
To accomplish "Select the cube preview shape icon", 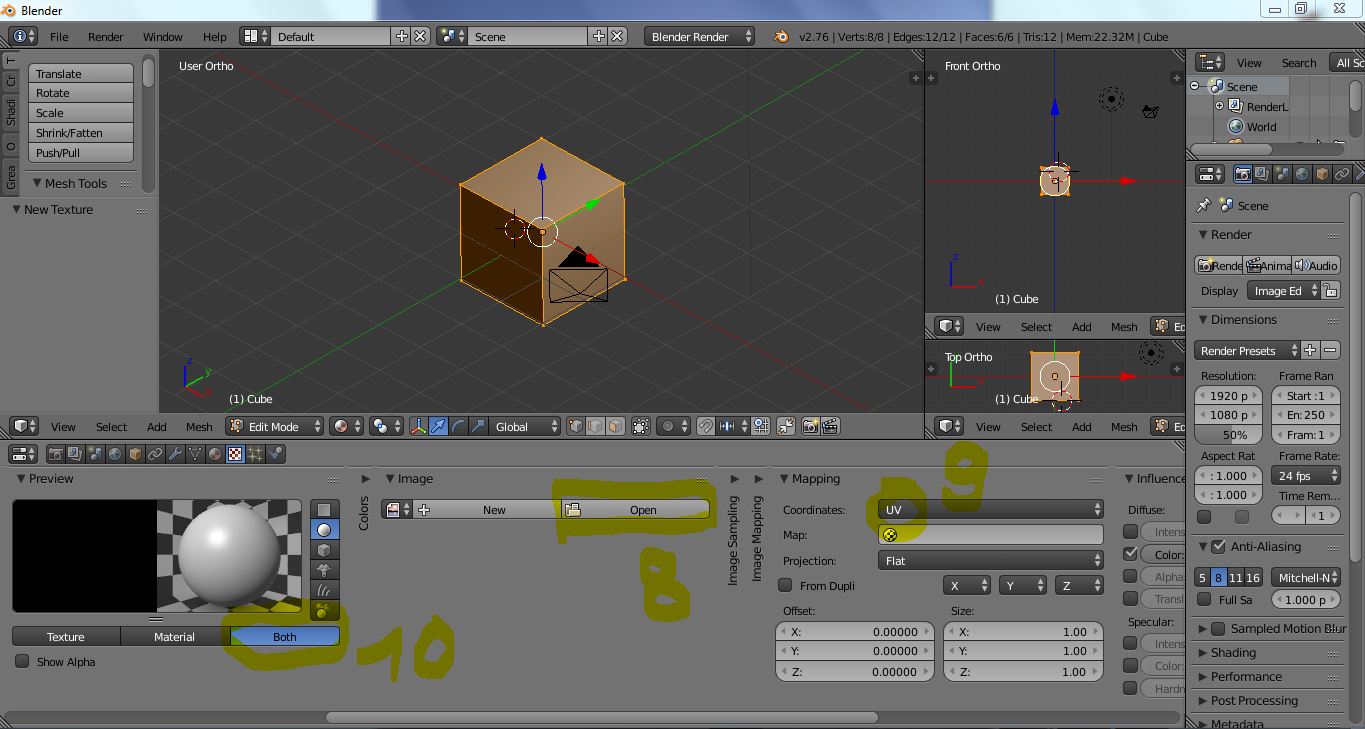I will pyautogui.click(x=324, y=550).
